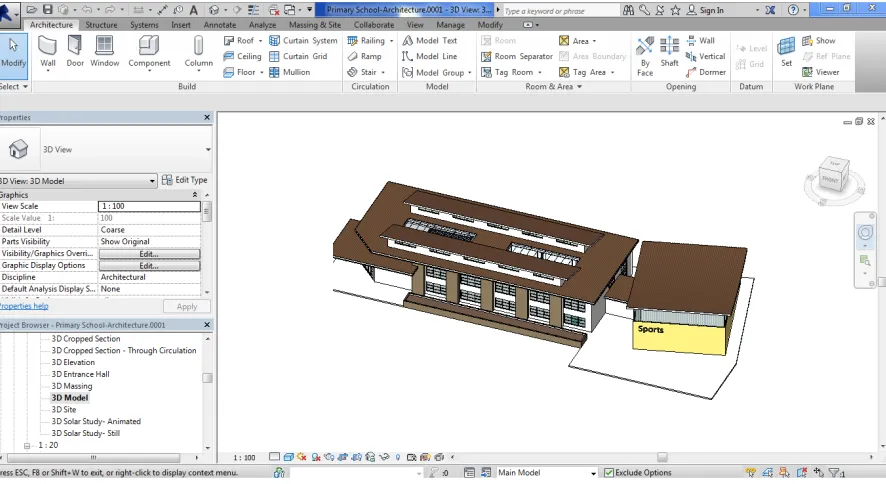Choose the Set work plane tool

coord(786,51)
